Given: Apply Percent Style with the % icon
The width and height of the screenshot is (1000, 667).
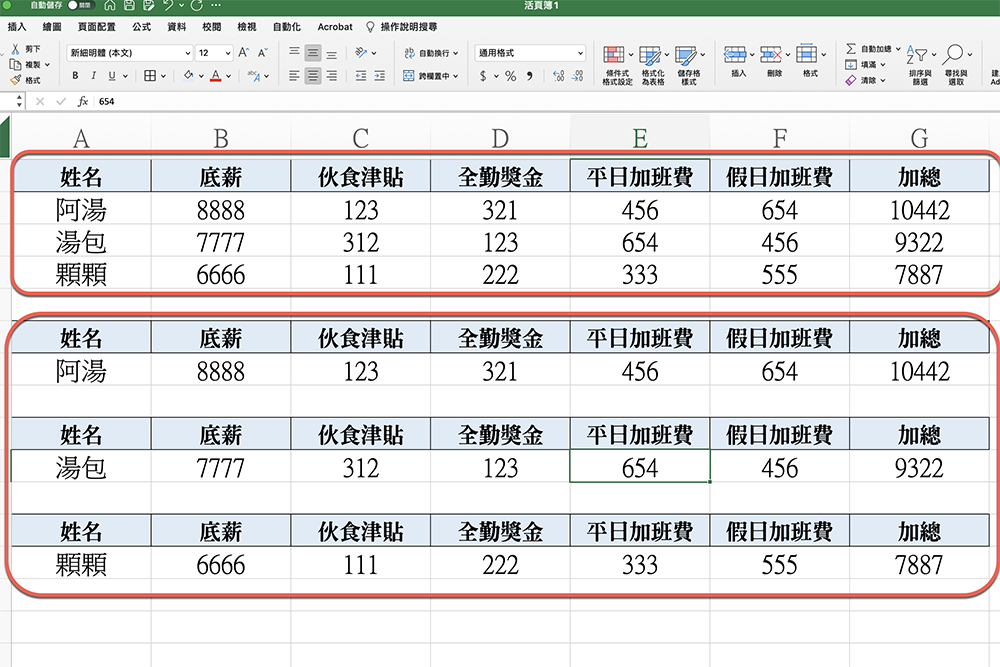Looking at the screenshot, I should point(510,76).
